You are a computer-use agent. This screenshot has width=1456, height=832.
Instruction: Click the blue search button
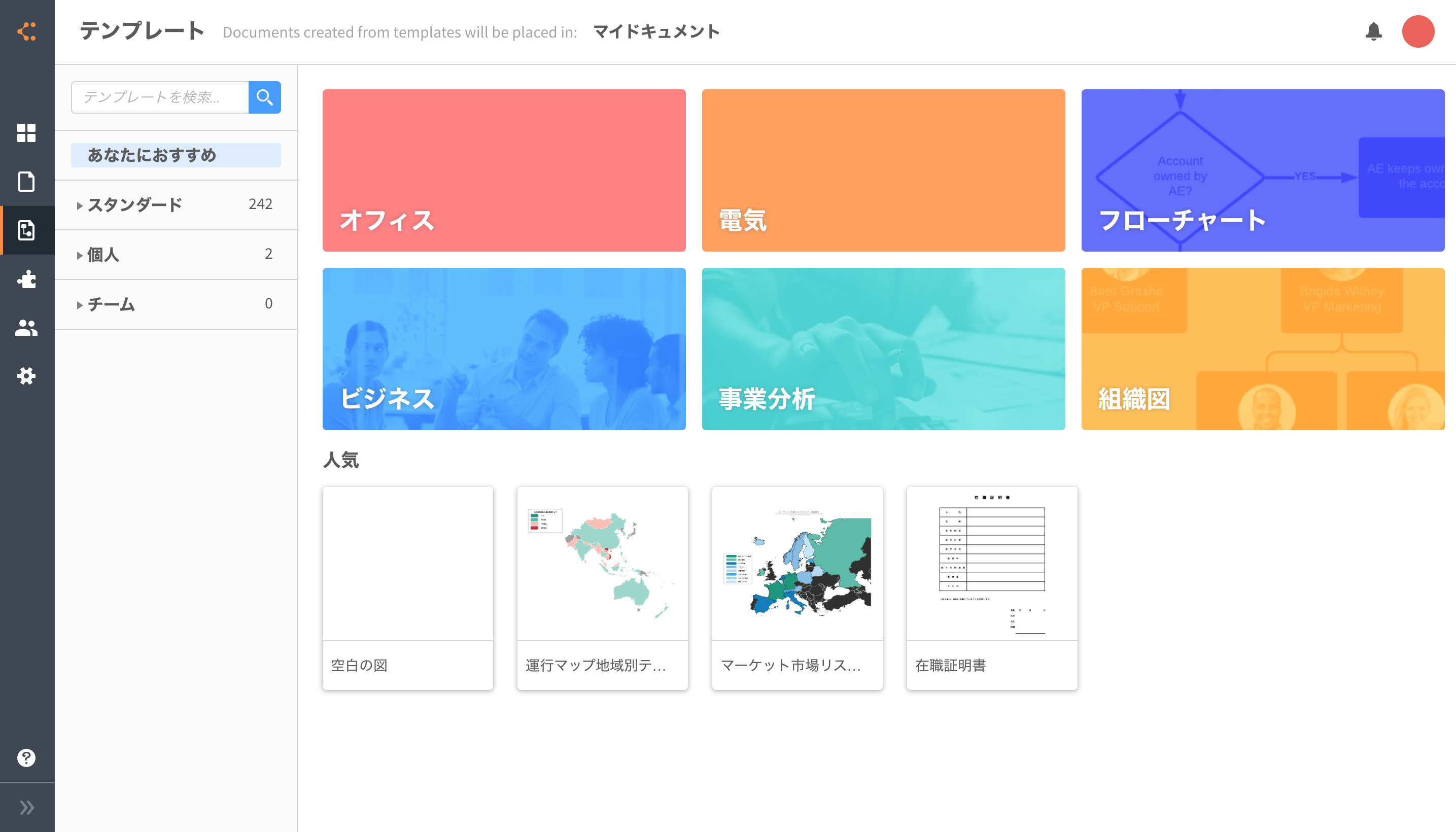(265, 97)
